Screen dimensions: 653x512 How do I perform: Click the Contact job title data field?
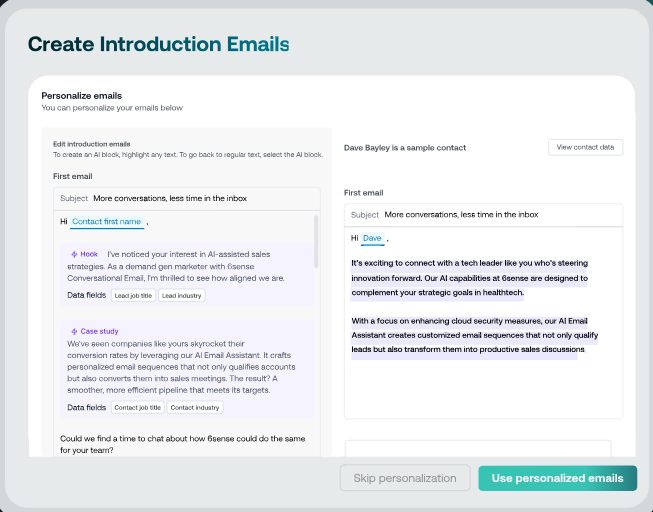[x=137, y=407]
